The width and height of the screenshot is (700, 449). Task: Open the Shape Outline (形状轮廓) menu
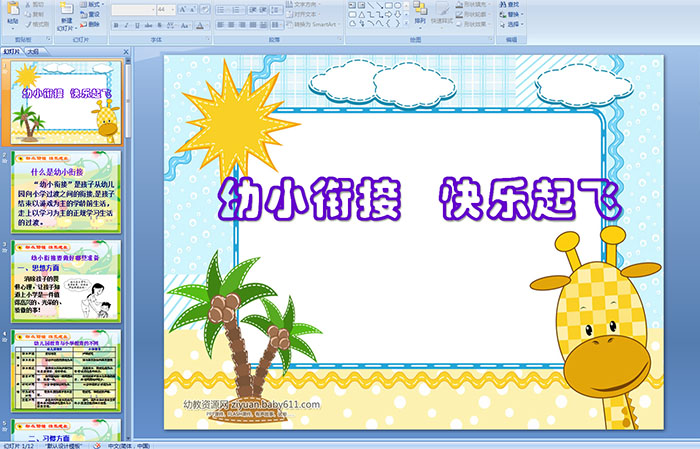tap(474, 14)
